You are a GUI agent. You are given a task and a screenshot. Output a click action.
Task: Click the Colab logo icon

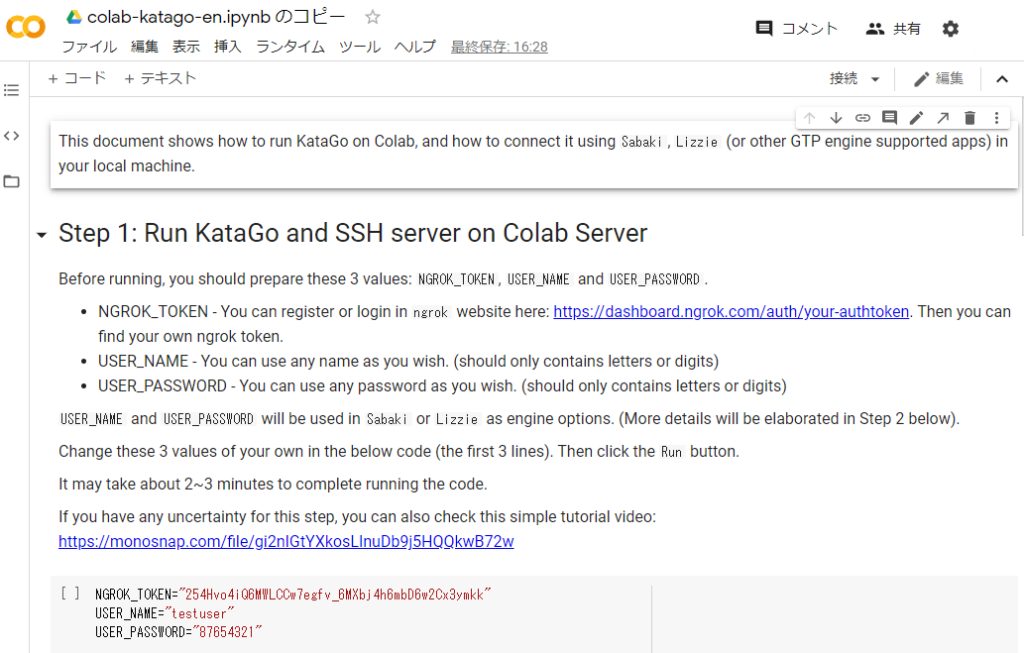coord(25,27)
